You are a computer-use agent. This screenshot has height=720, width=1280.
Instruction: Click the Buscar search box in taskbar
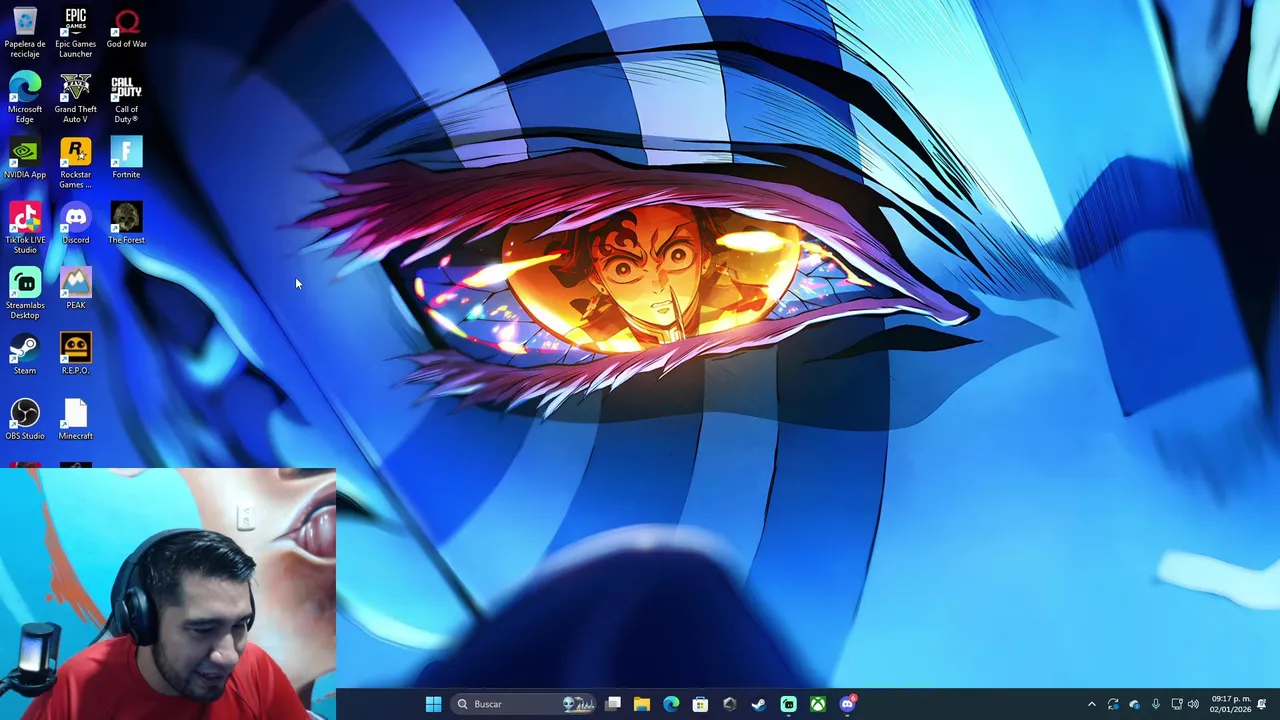pos(522,704)
